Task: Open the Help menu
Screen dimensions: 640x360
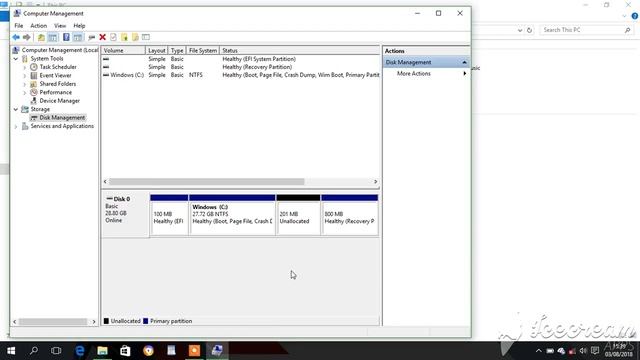Action: click(79, 26)
